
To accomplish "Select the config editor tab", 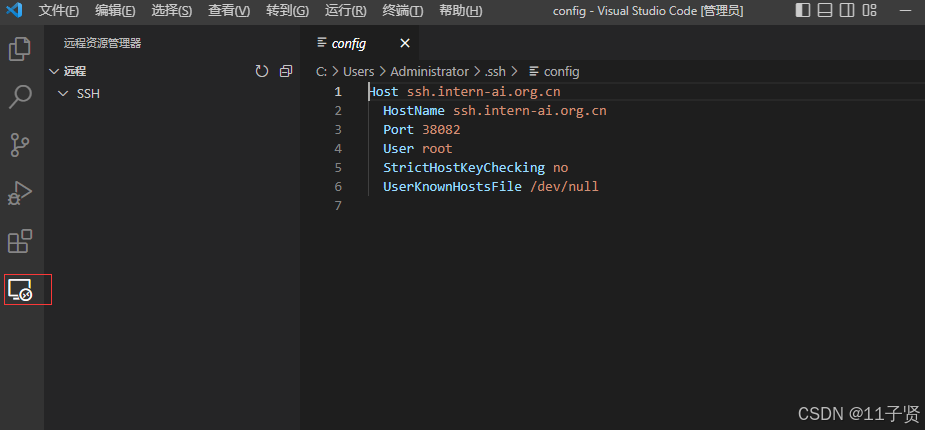I will click(360, 43).
